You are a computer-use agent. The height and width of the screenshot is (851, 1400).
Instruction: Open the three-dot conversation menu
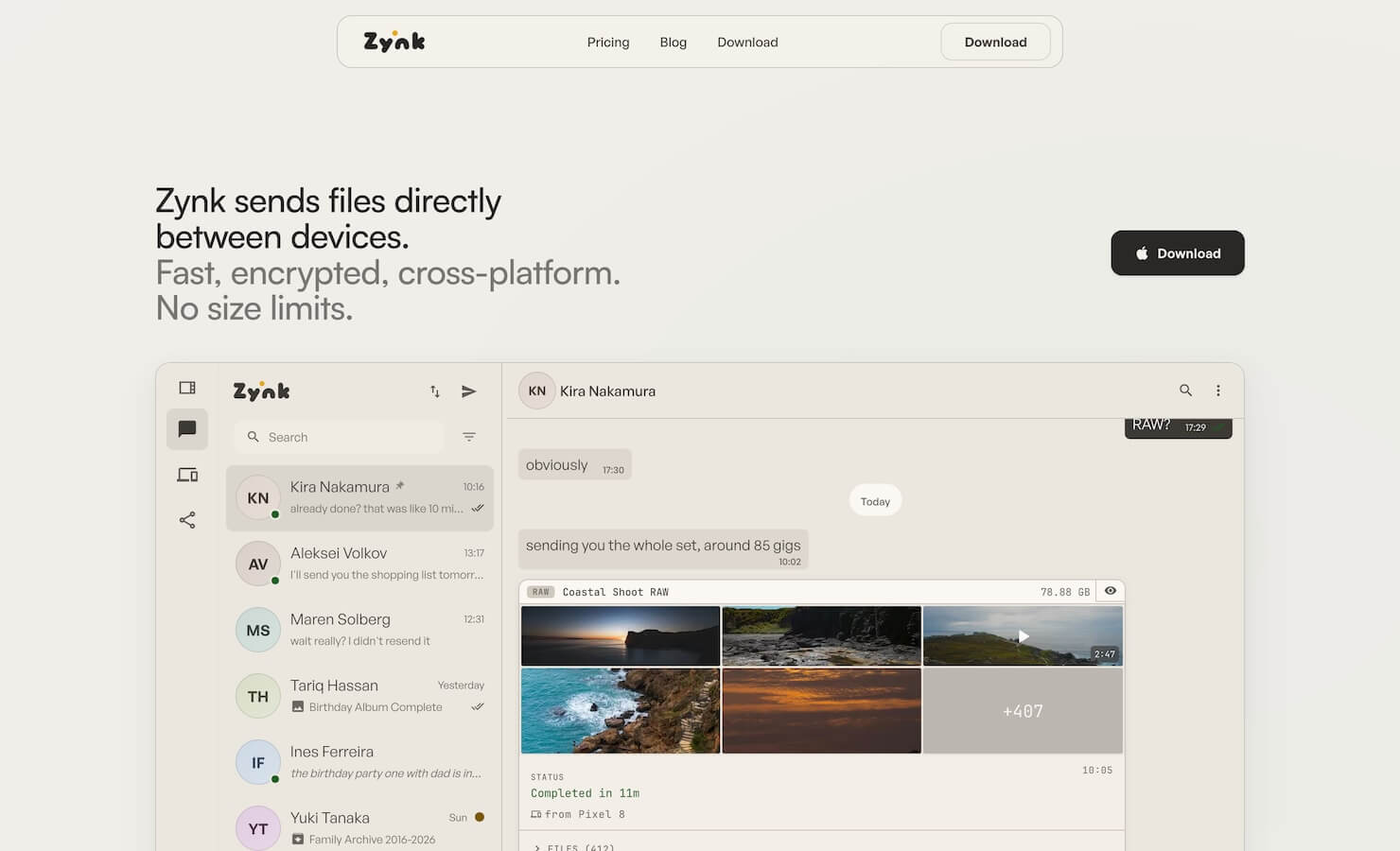(1218, 390)
